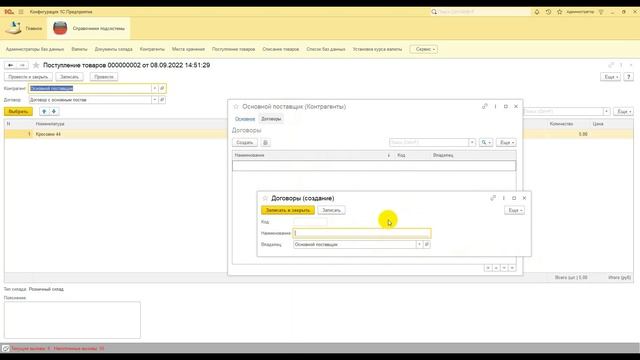Image resolution: width=640 pixels, height=360 pixels.
Task: Open Ещё dropdown in Договоры list
Action: (x=506, y=142)
